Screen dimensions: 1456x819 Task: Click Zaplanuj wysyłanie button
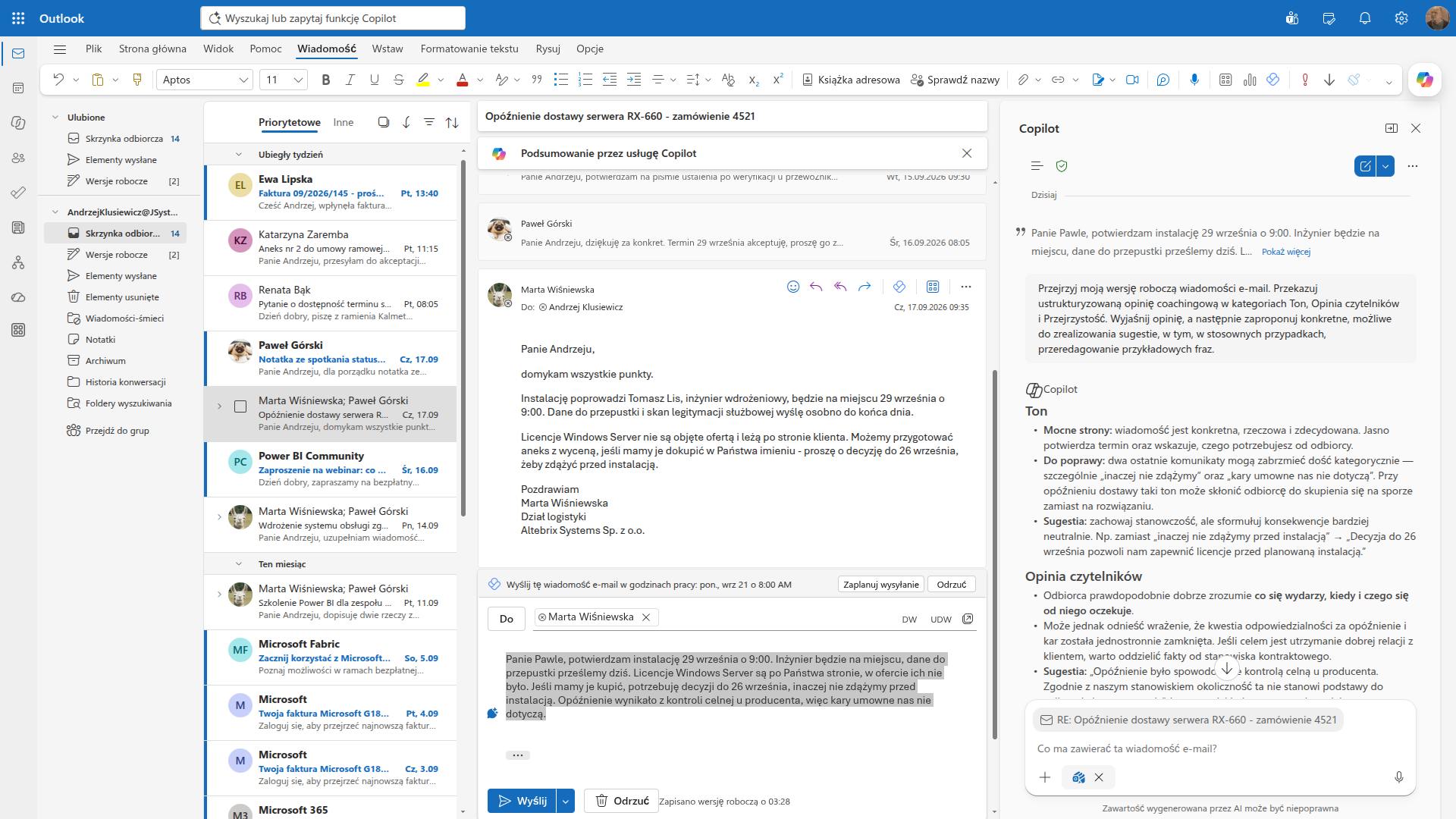click(x=880, y=585)
